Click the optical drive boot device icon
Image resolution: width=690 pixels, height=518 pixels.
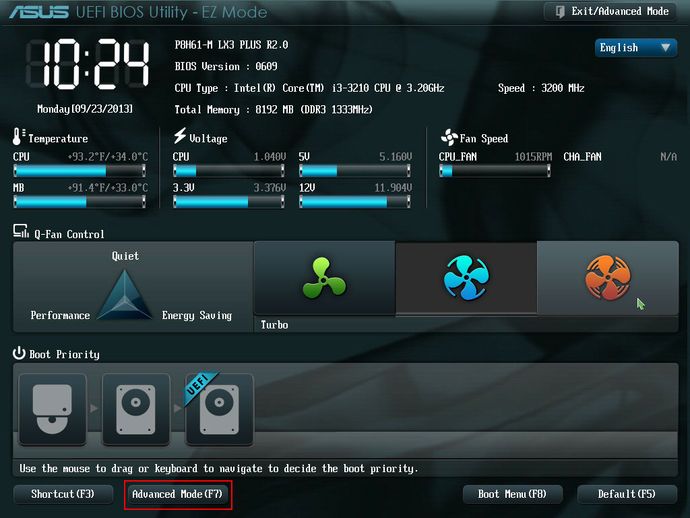coord(52,409)
